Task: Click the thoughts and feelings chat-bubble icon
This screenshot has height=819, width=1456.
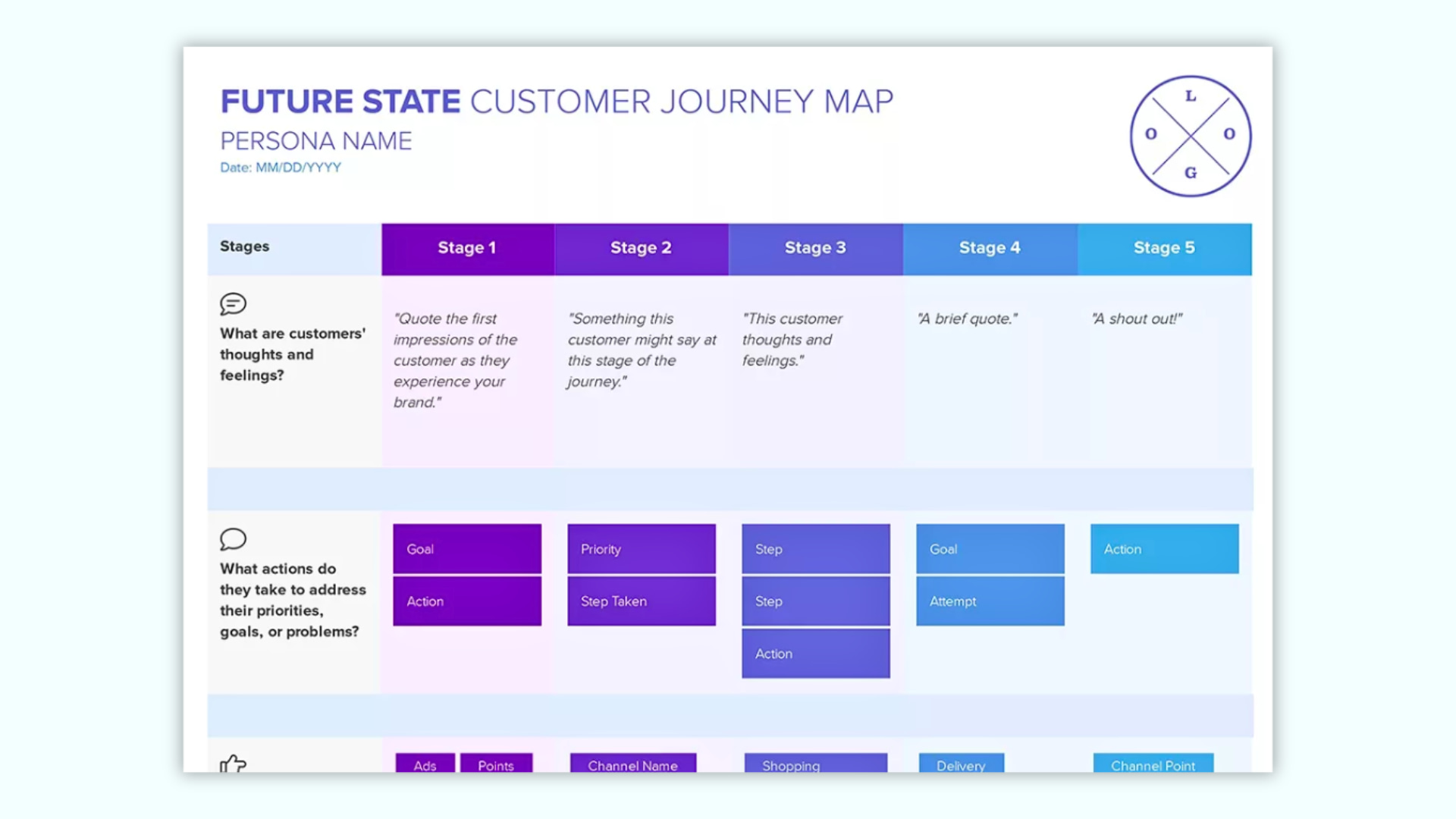Action: 233,304
